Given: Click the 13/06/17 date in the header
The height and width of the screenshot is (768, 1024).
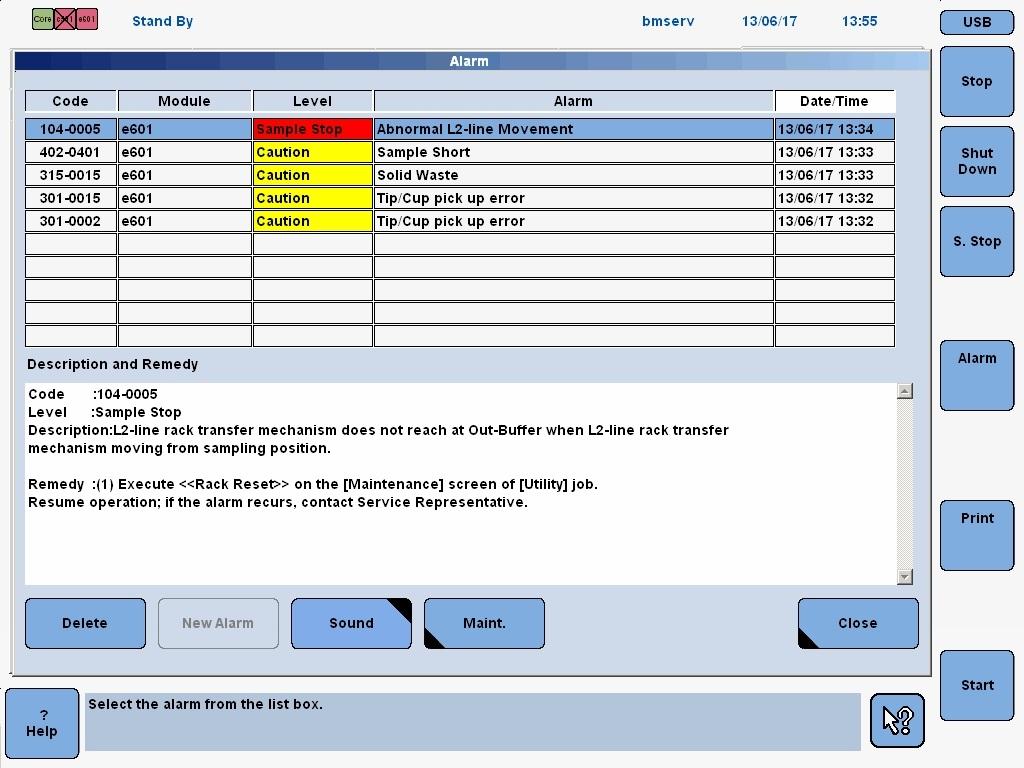Looking at the screenshot, I should (x=769, y=21).
